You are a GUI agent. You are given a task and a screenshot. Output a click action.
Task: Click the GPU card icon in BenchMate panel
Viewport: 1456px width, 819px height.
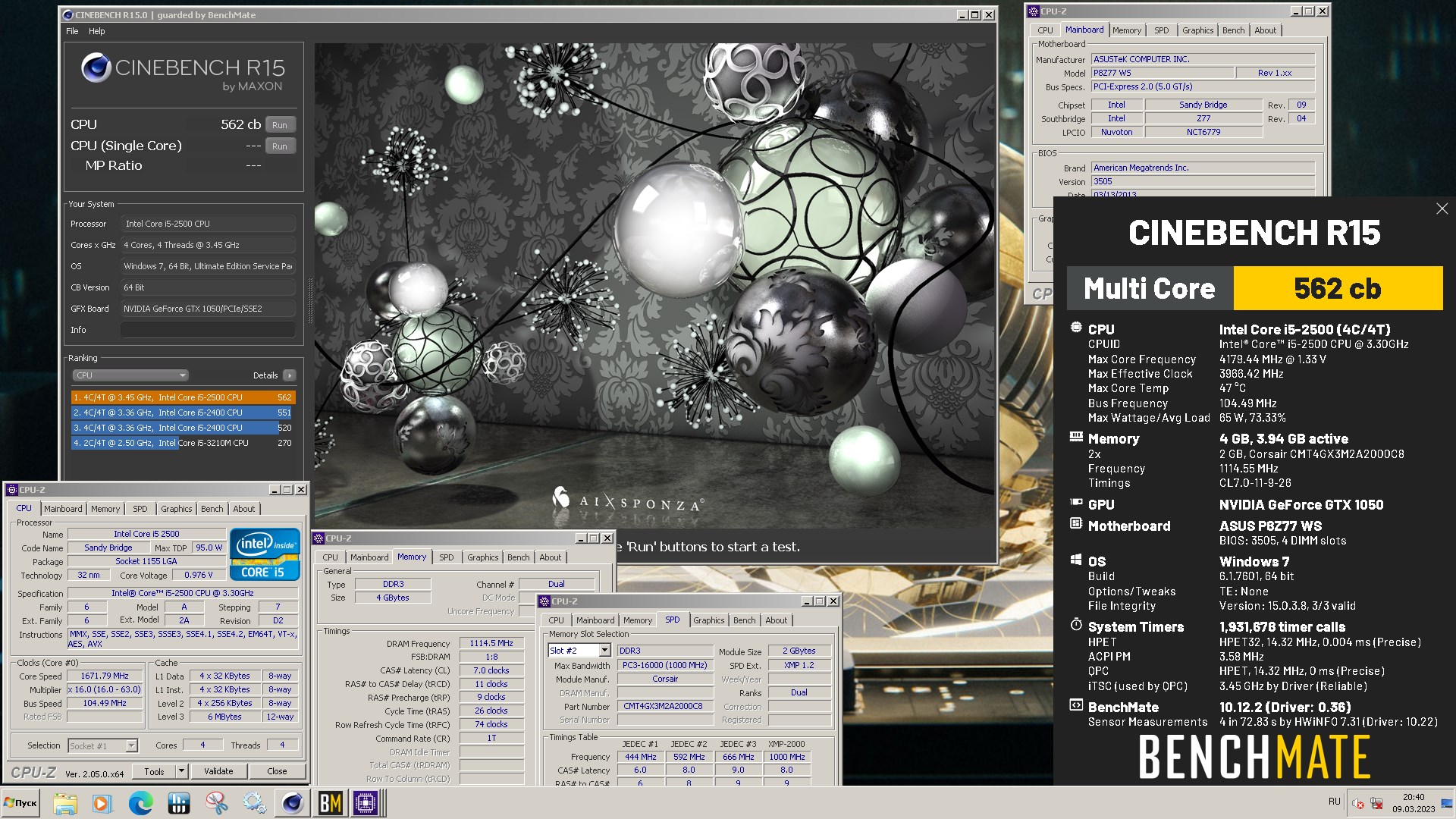1076,503
